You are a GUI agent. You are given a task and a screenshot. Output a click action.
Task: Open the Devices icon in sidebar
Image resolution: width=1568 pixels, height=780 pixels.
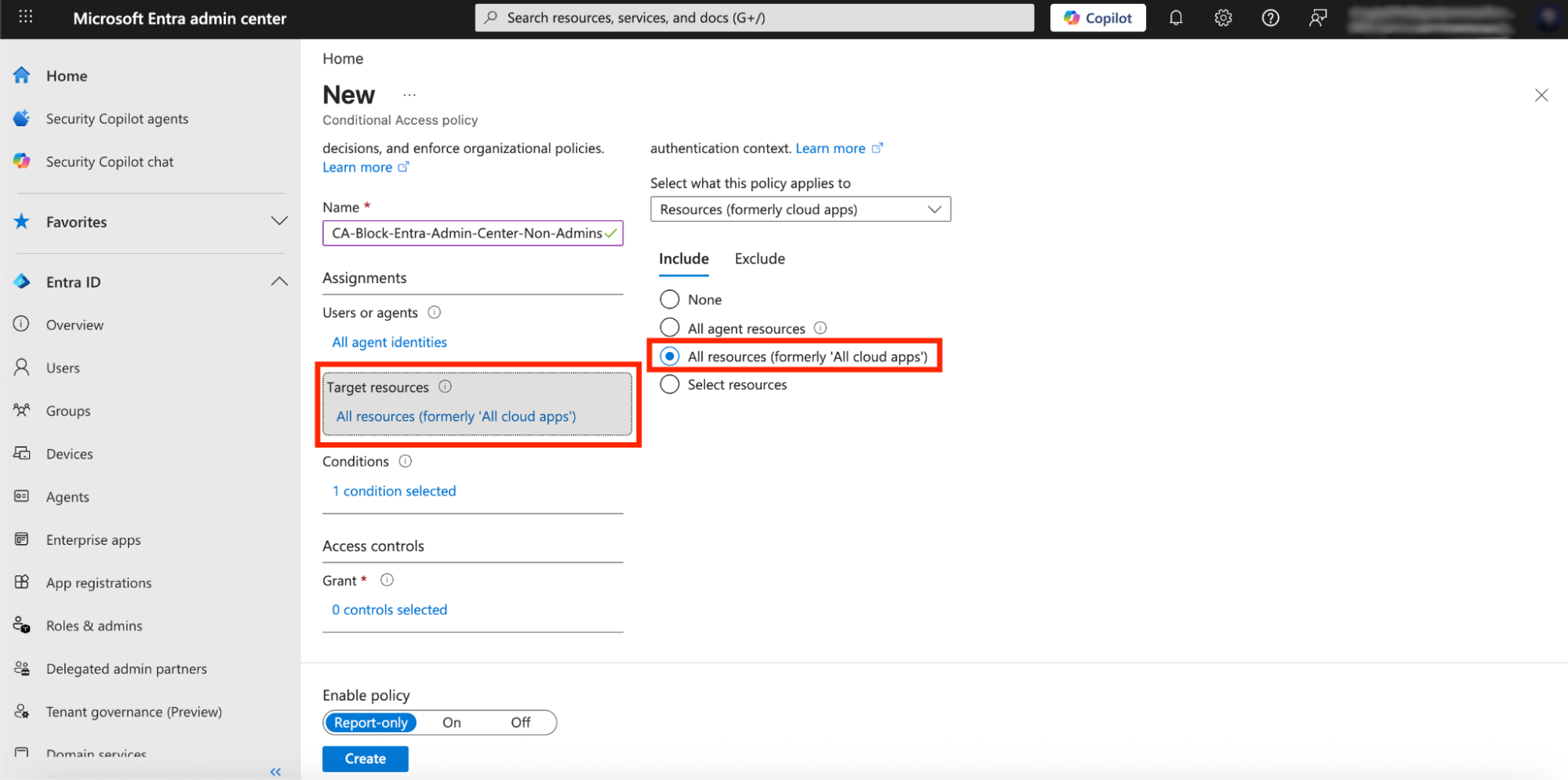(x=22, y=453)
